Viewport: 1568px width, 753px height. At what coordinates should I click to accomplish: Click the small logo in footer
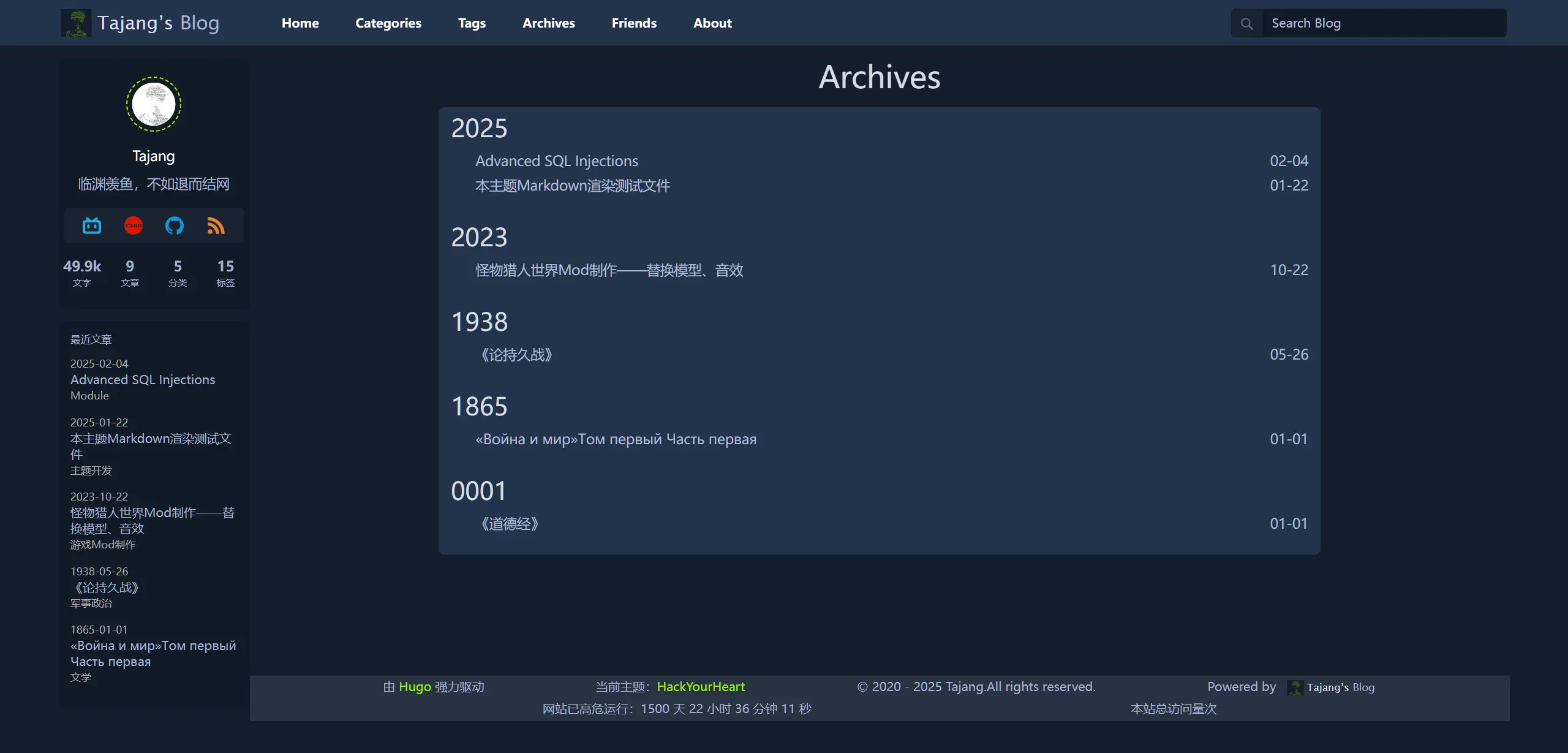tap(1295, 687)
